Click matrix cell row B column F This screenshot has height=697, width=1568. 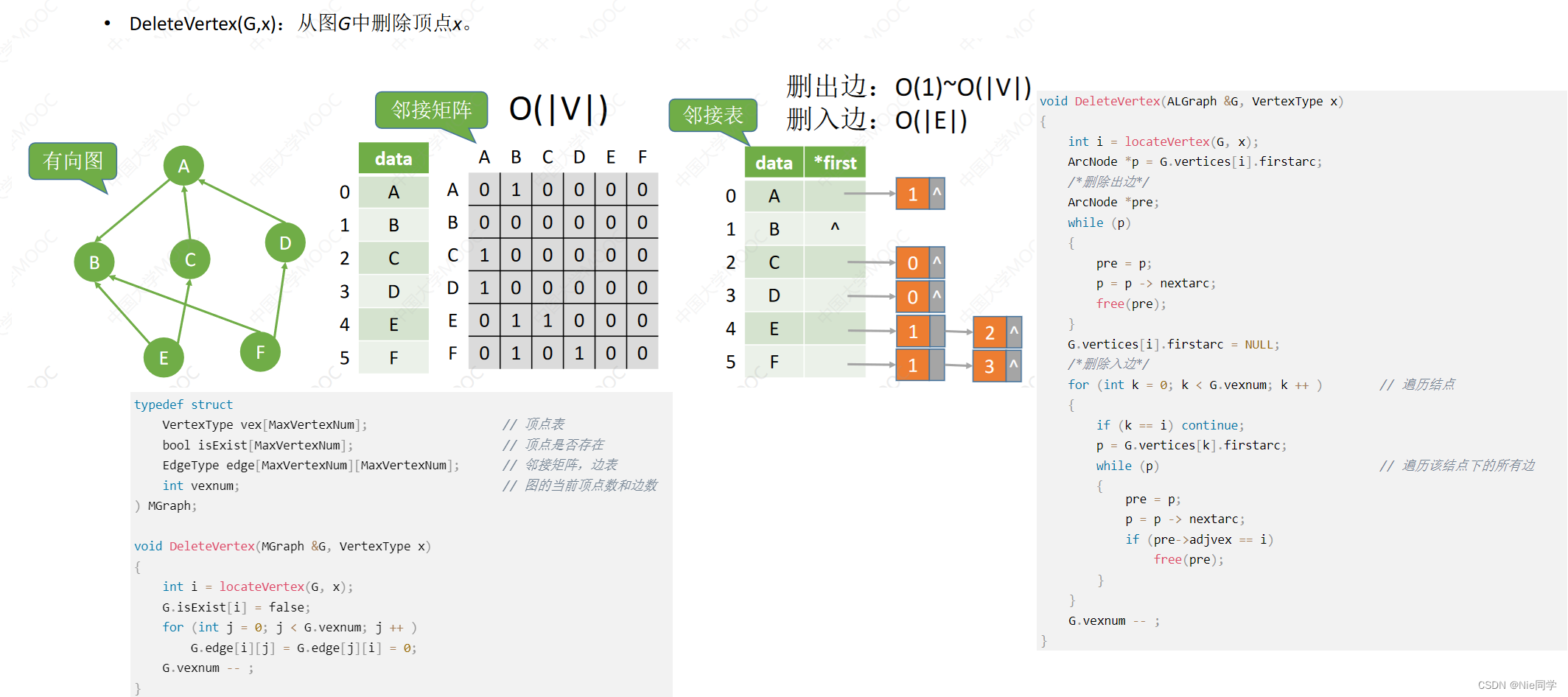643,223
